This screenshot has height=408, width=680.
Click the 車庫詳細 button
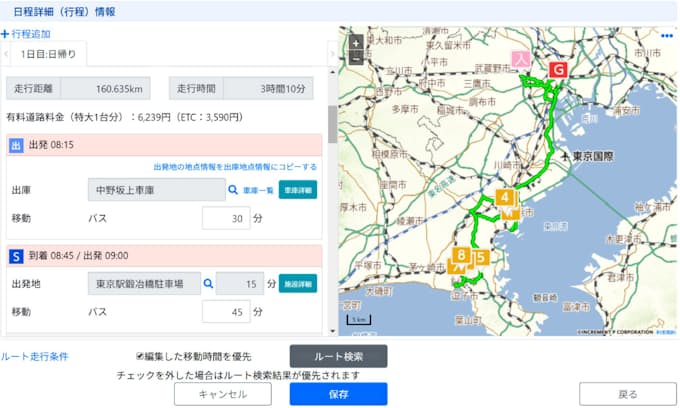(297, 189)
